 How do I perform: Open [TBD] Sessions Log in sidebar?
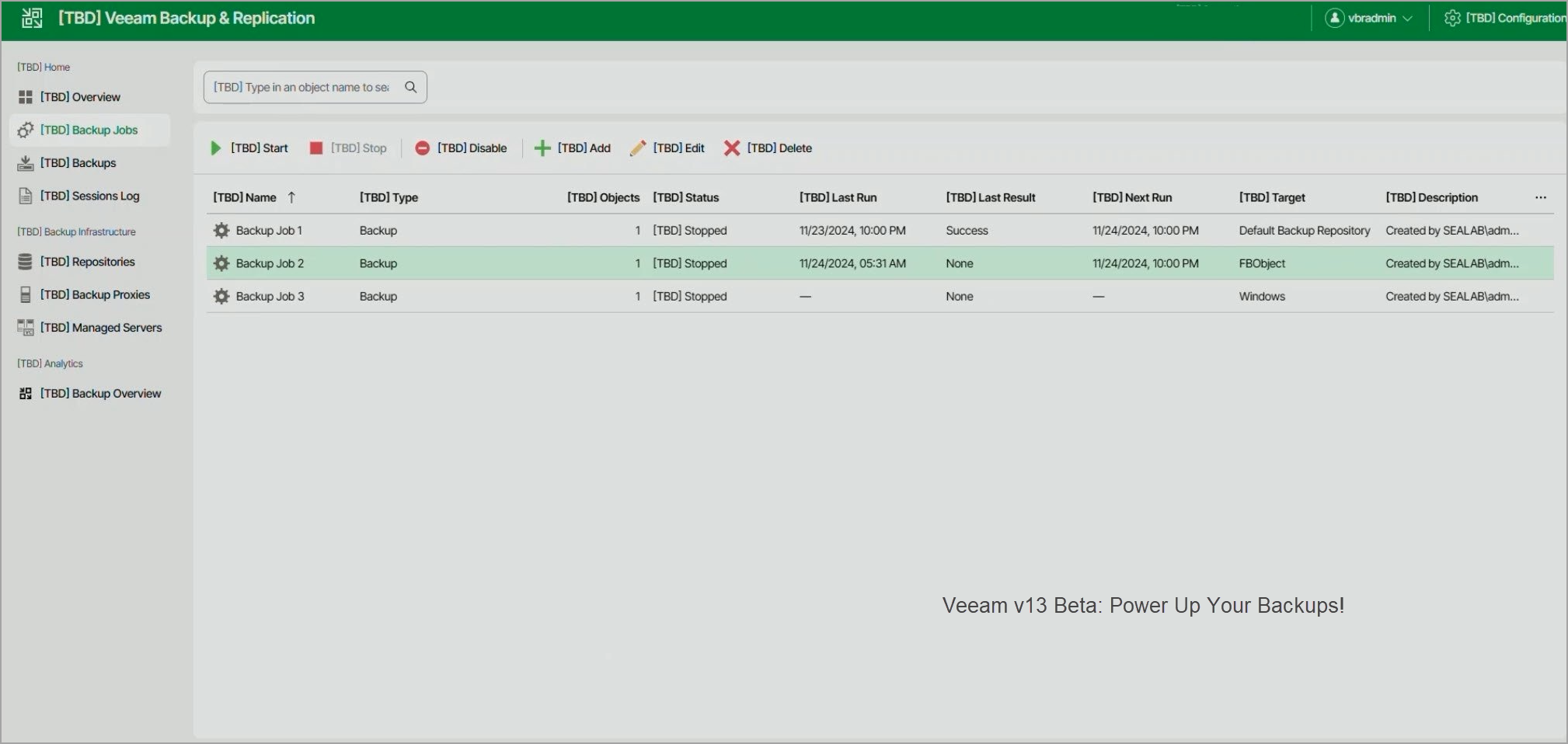coord(89,196)
